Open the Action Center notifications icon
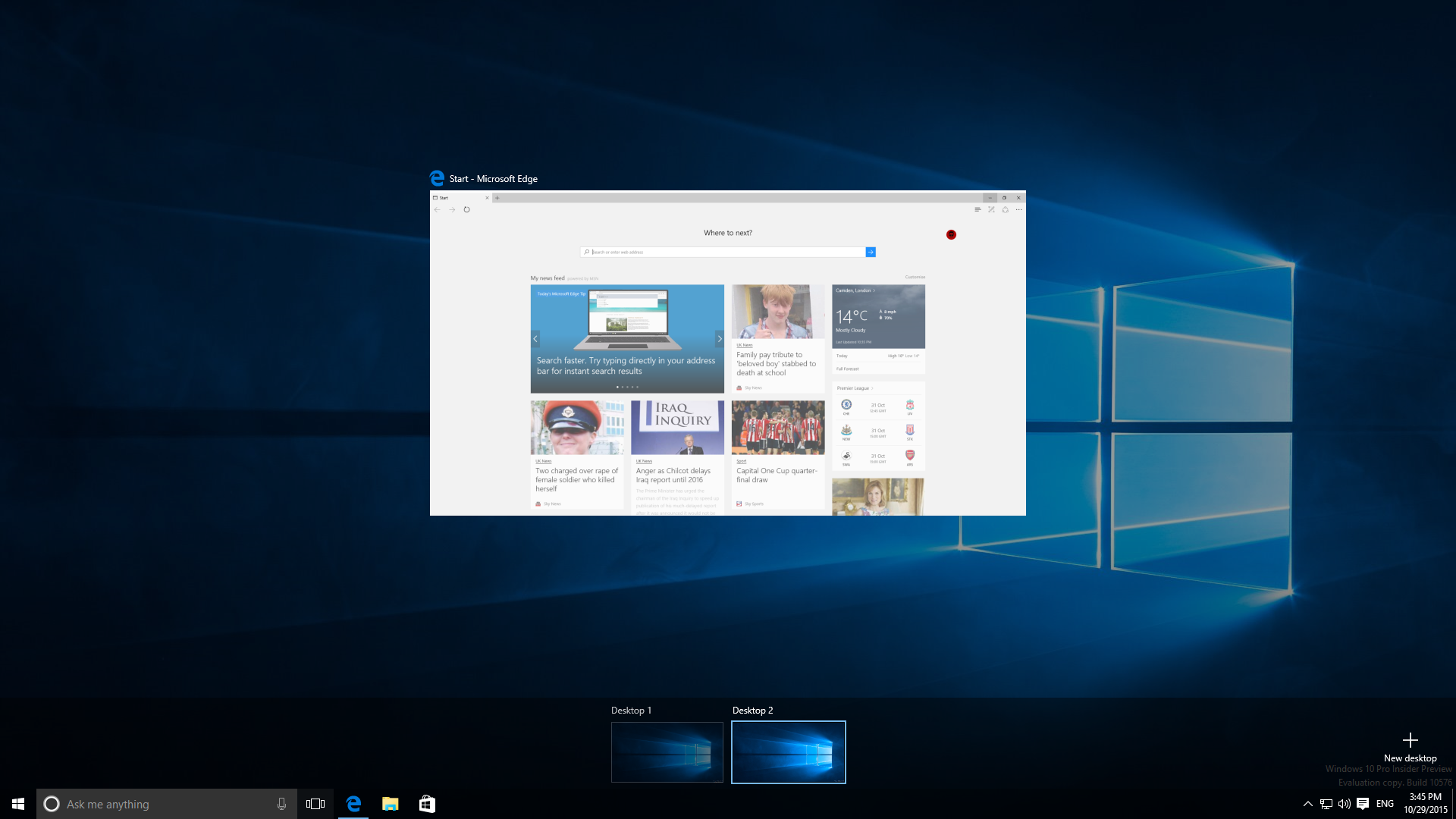The height and width of the screenshot is (819, 1456). tap(1363, 804)
